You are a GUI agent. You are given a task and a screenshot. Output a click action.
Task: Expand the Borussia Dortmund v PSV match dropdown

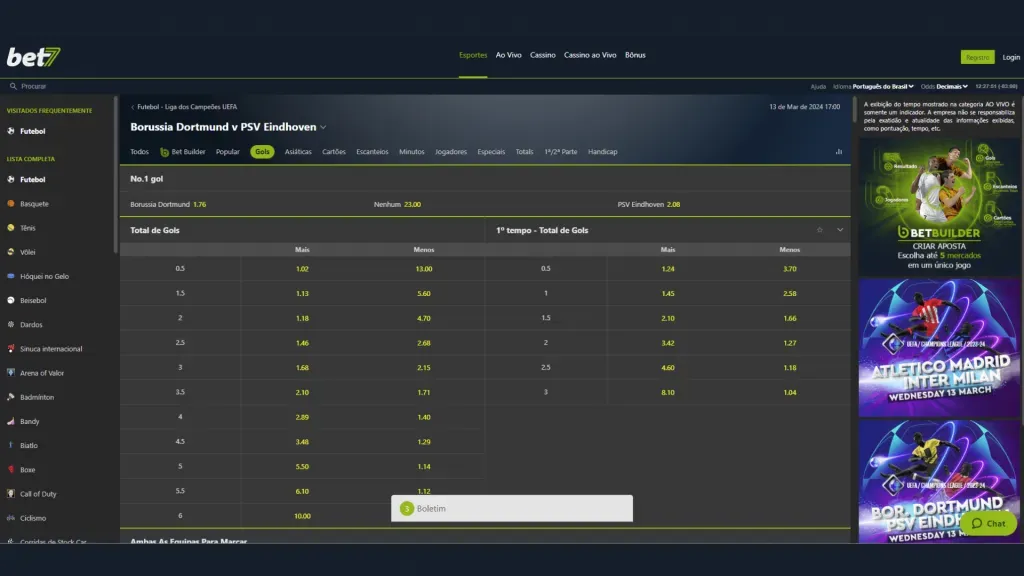coord(323,128)
